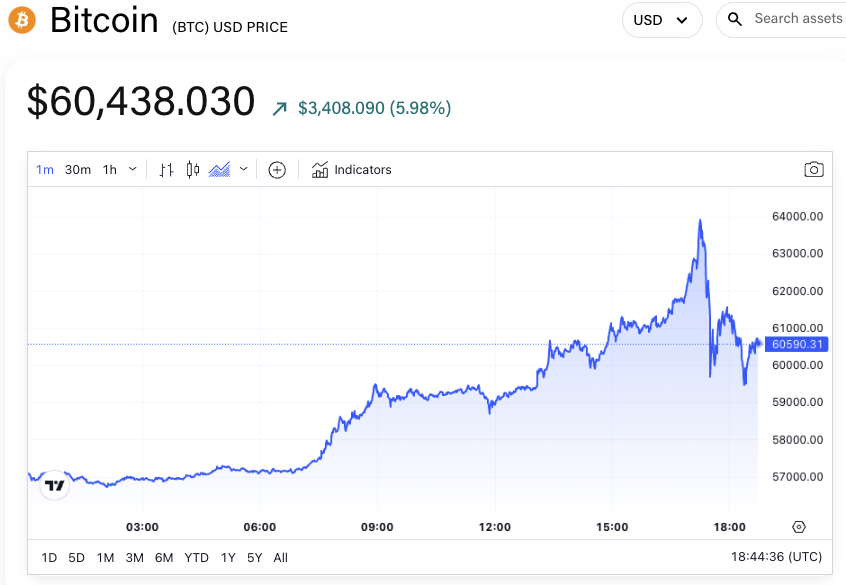Click the orange Bitcoin logo icon

(x=21, y=19)
